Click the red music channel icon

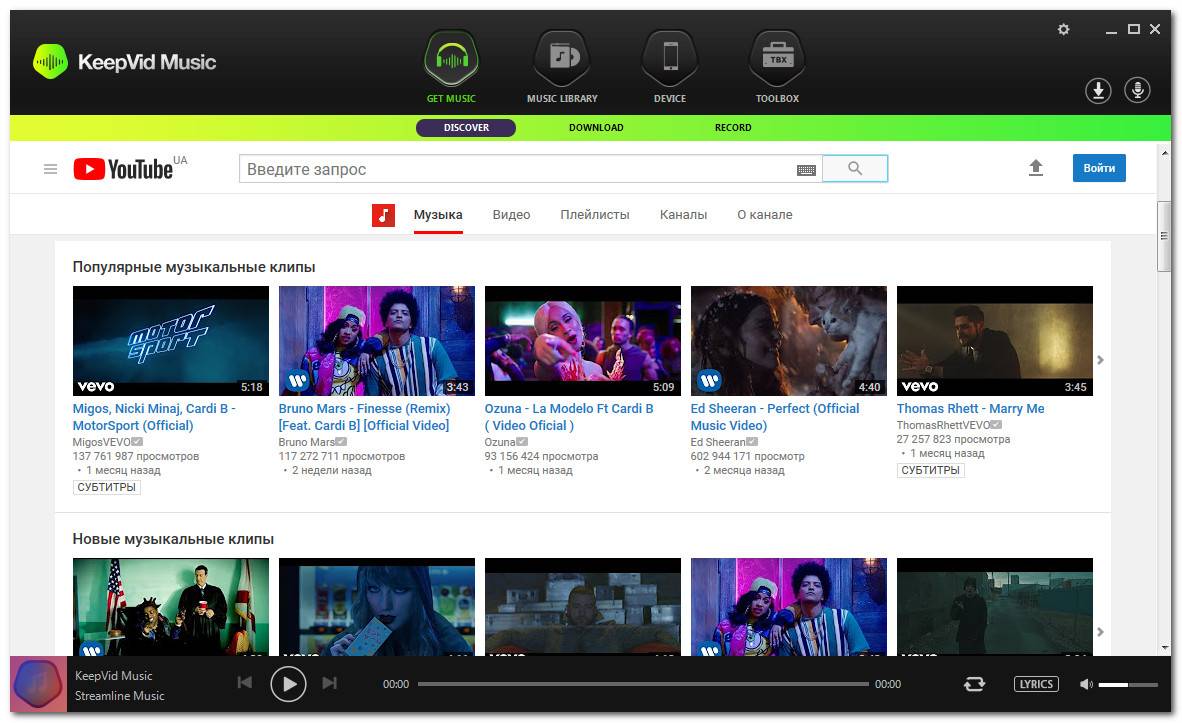(x=383, y=215)
